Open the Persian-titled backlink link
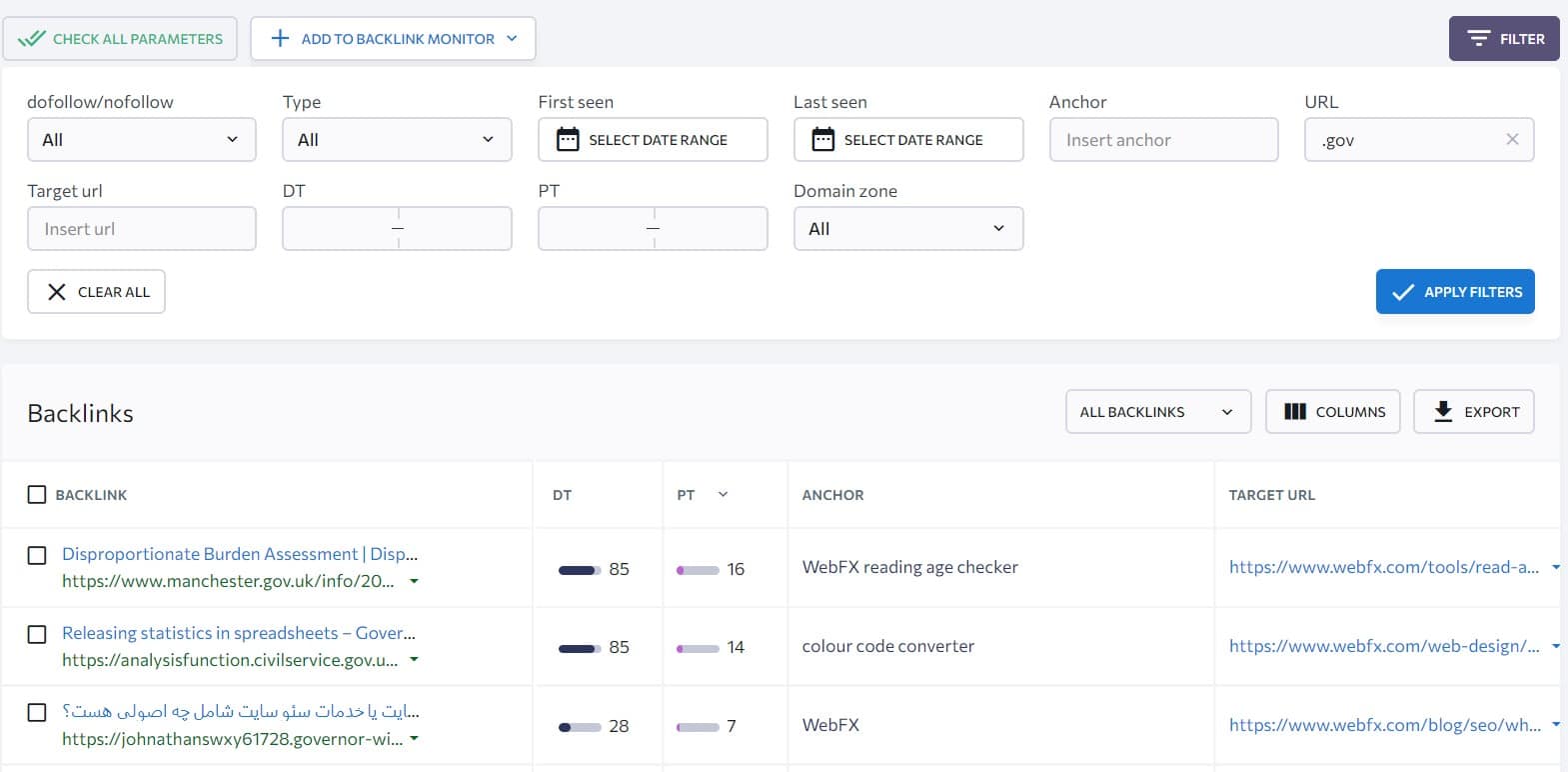The image size is (1568, 772). pyautogui.click(x=240, y=712)
